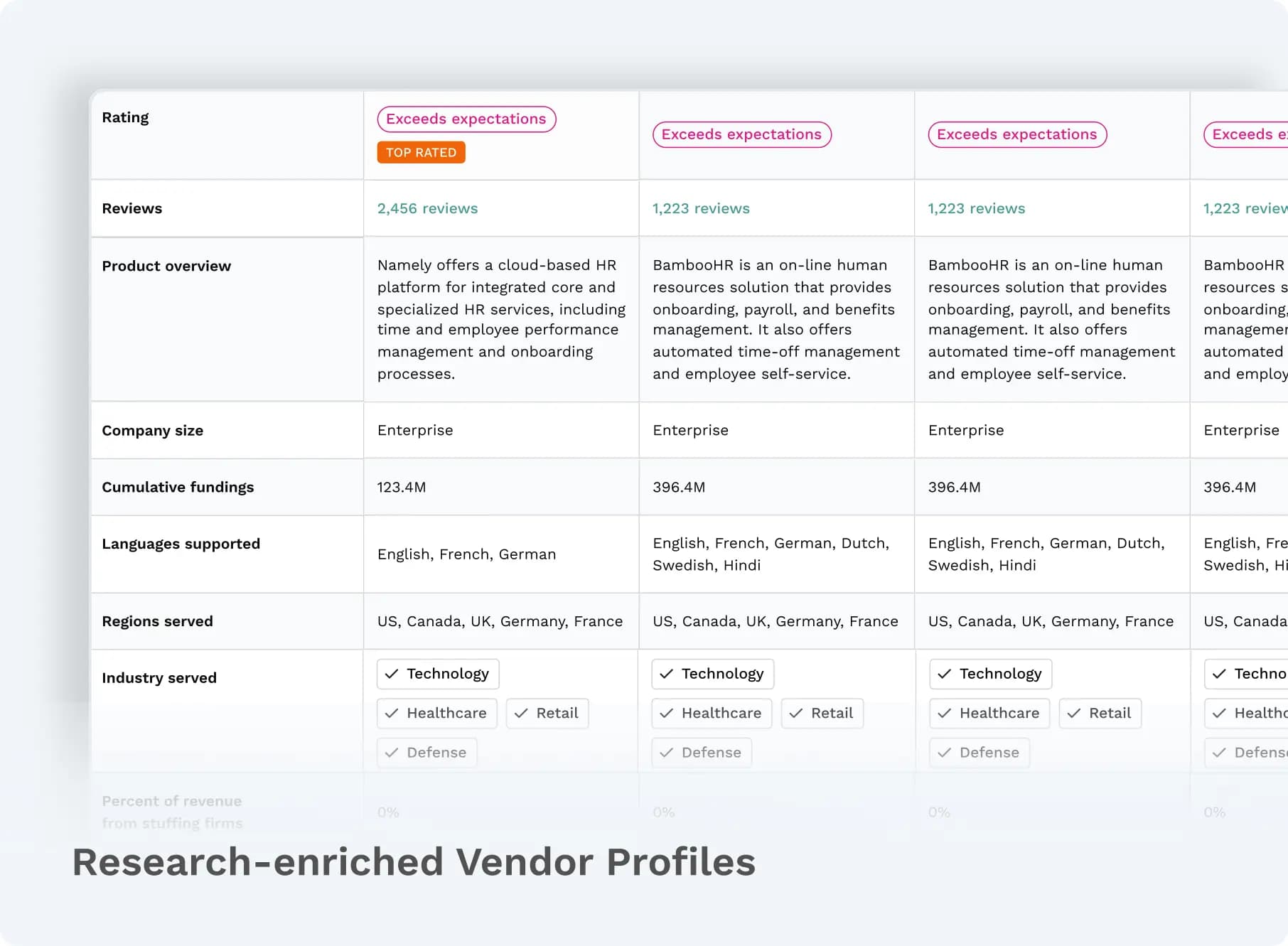Select the Languages supported row header

point(181,544)
